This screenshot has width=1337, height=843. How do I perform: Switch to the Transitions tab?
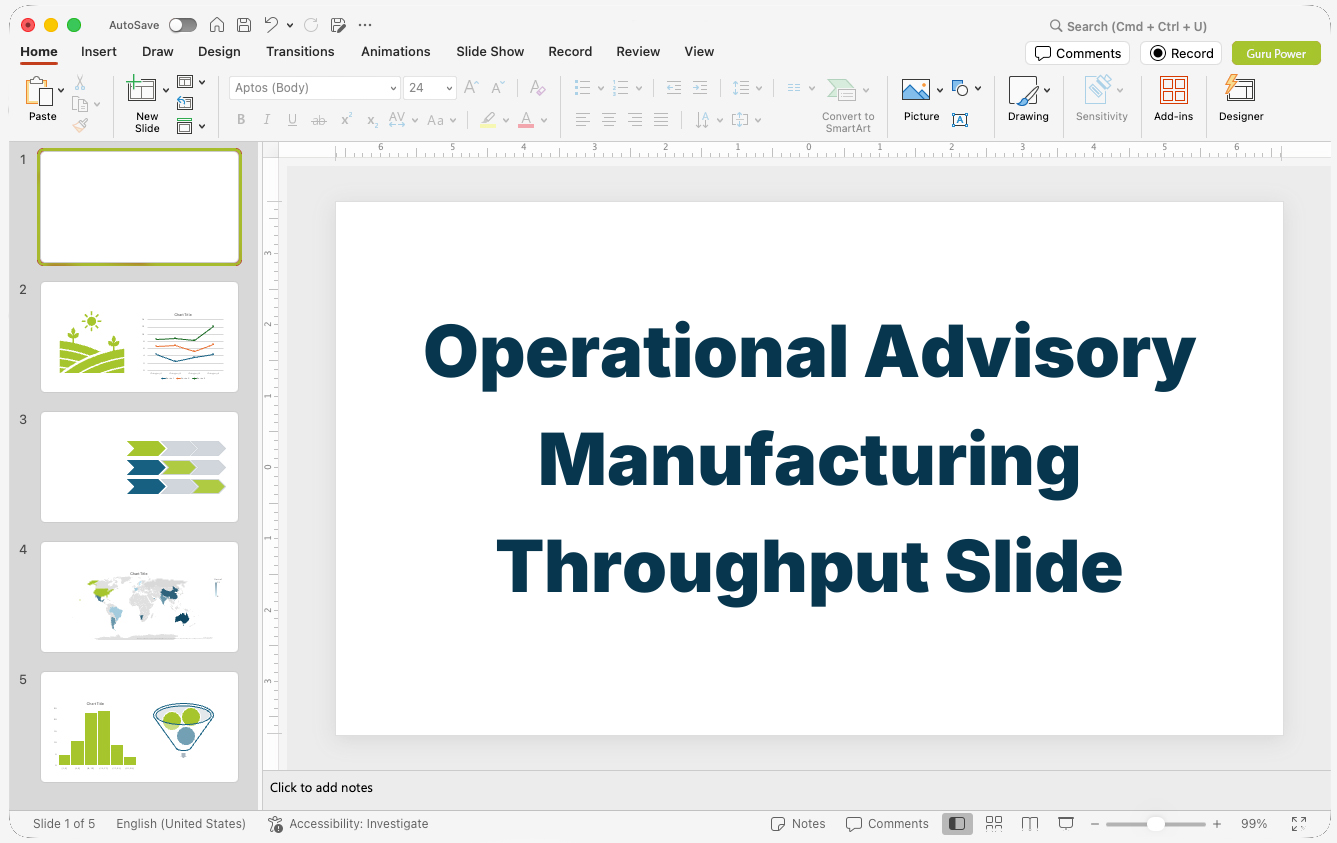300,51
